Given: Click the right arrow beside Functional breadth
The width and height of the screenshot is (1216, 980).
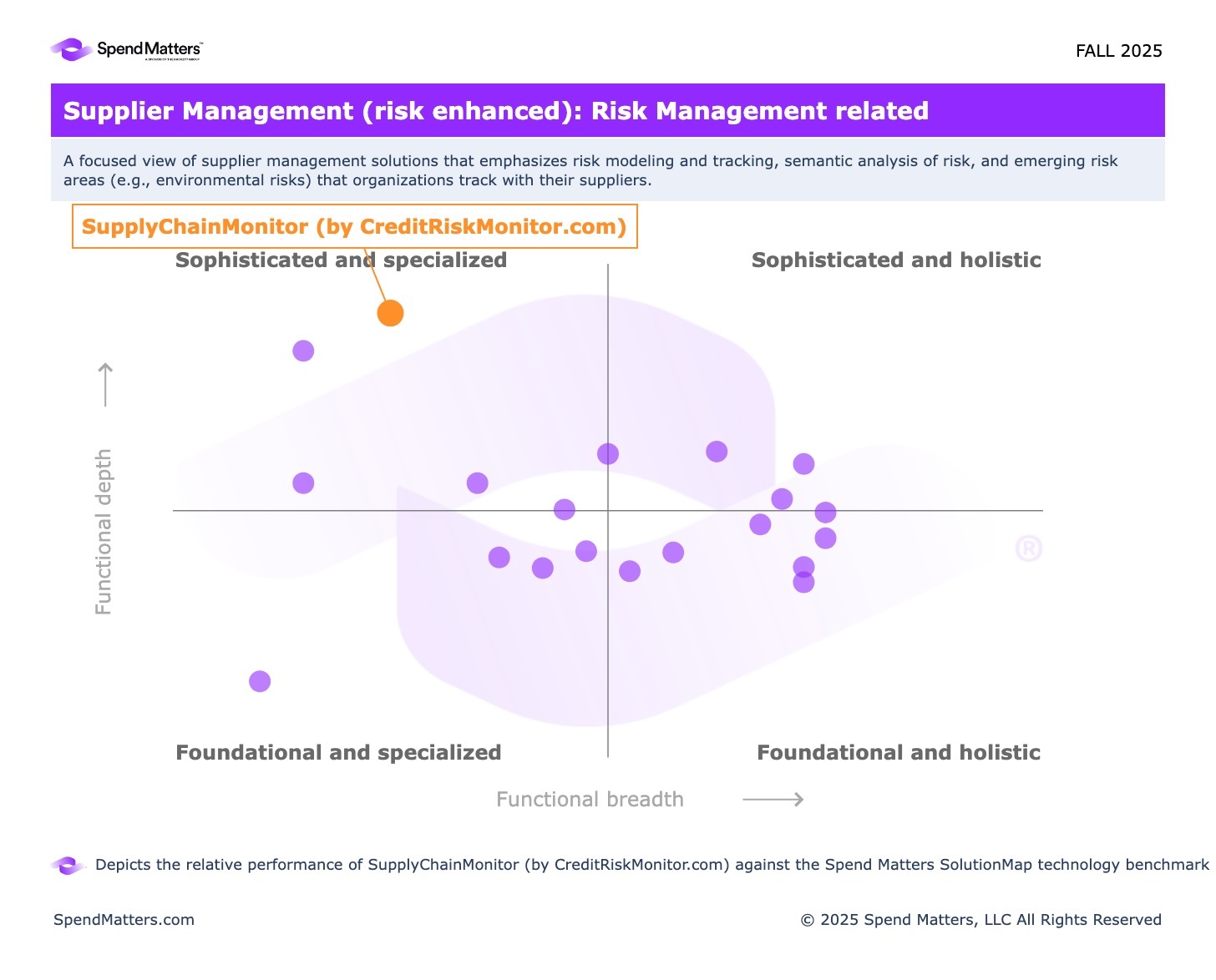Looking at the screenshot, I should tap(773, 800).
